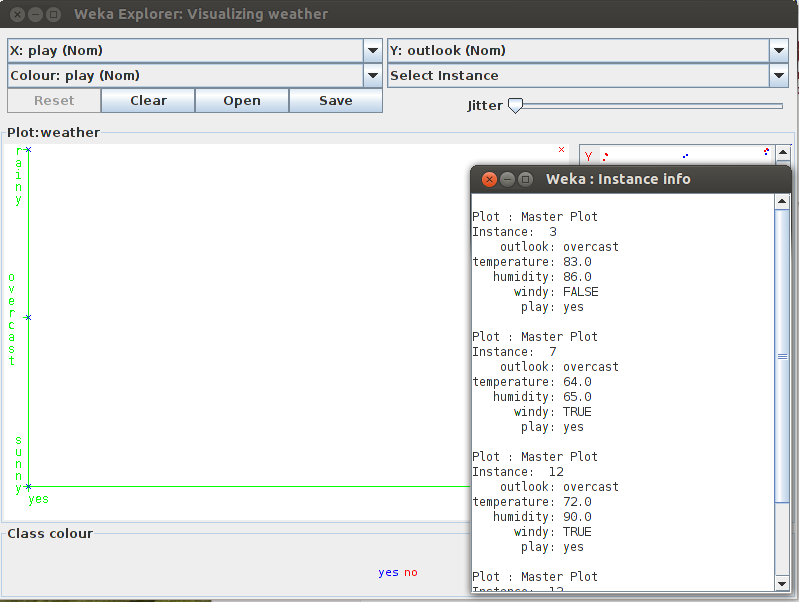This screenshot has height=602, width=799.
Task: Click 'Instance: 3' text in info
Action: tap(515, 232)
